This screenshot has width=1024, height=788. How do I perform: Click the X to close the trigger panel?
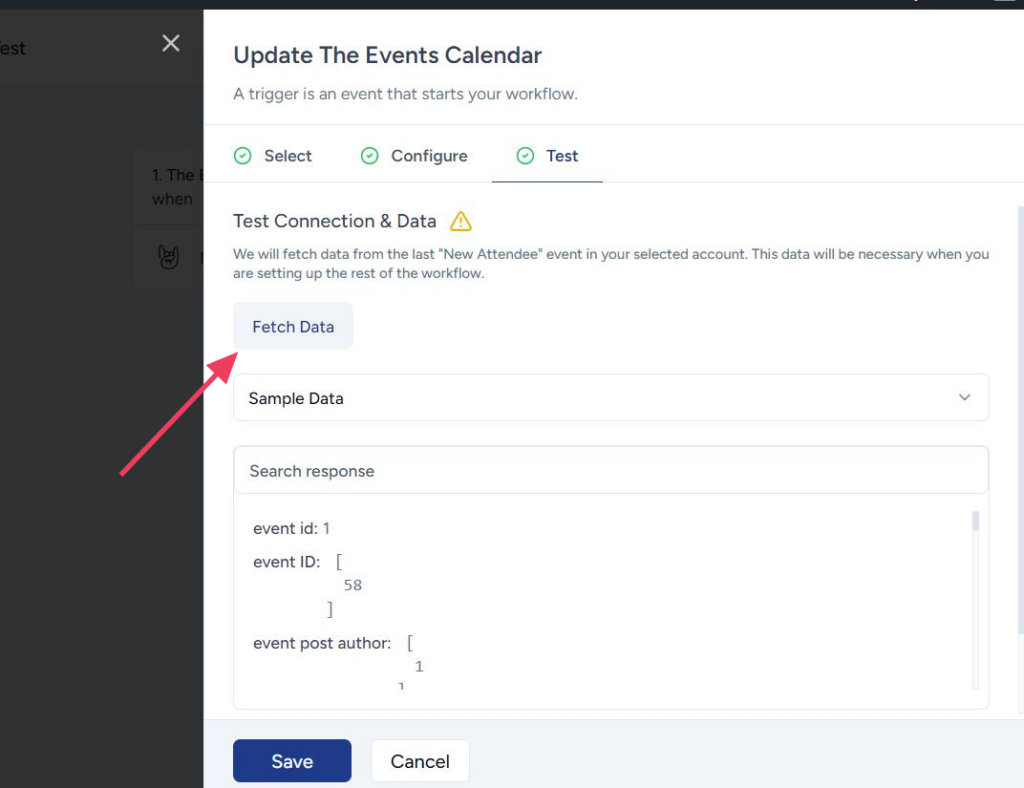pyautogui.click(x=170, y=43)
